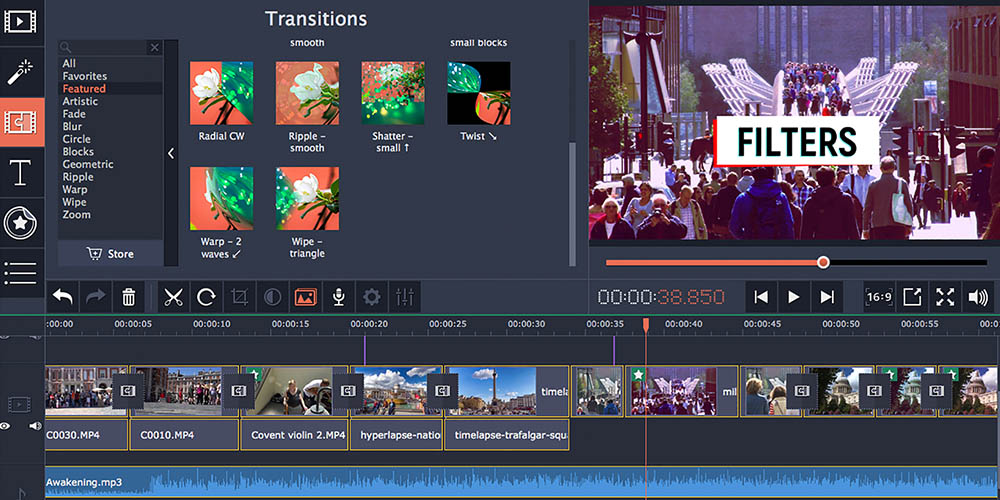Open the Filters magic wand tab
Viewport: 1000px width, 500px height.
pyautogui.click(x=20, y=71)
